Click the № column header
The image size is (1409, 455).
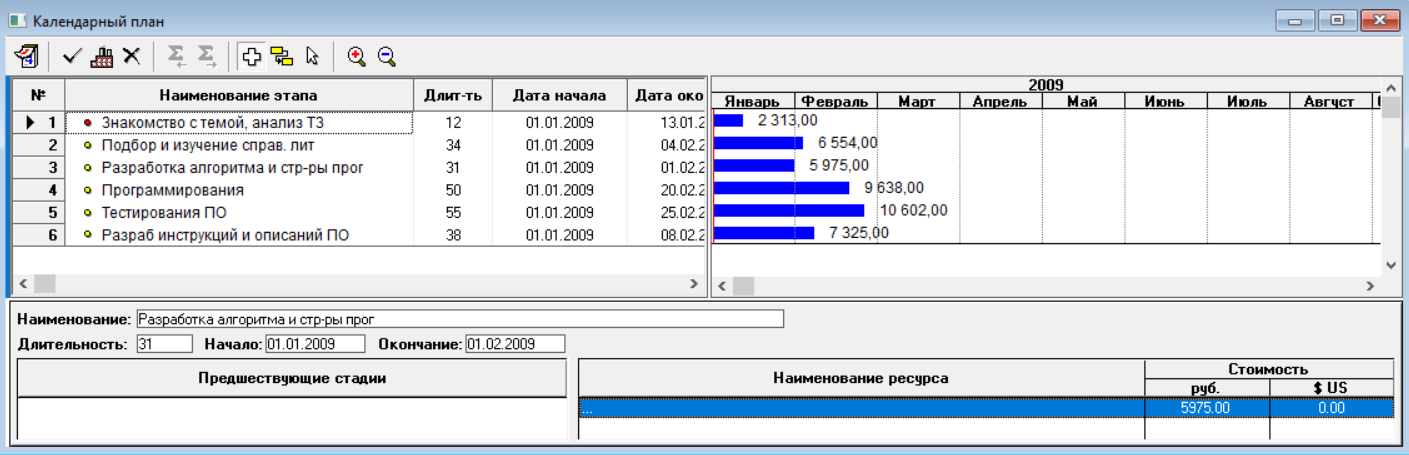click(x=39, y=96)
